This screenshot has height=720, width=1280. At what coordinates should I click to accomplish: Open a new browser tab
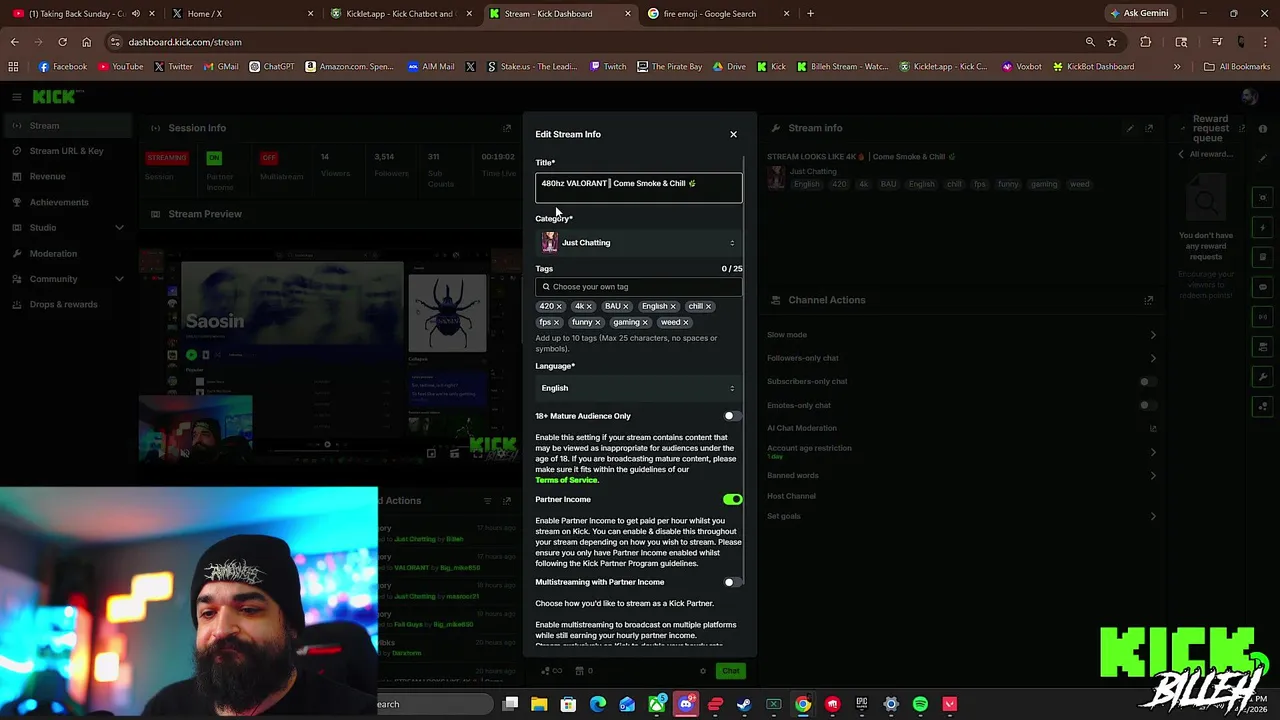(x=810, y=14)
